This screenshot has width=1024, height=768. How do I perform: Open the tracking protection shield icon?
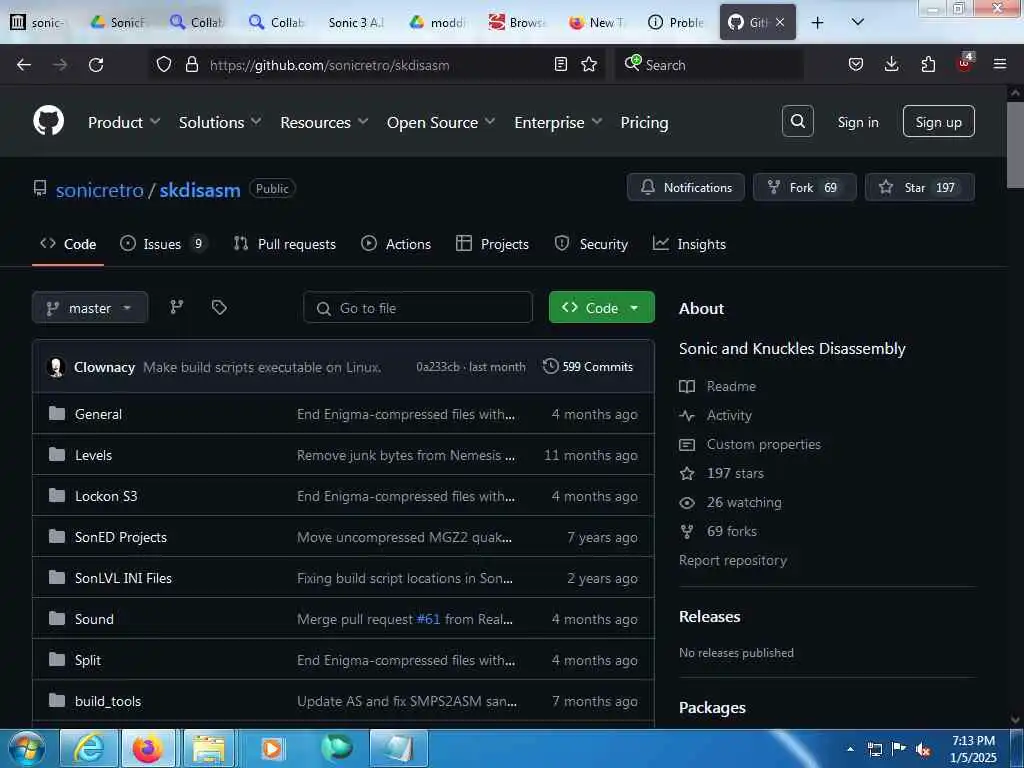click(x=164, y=64)
